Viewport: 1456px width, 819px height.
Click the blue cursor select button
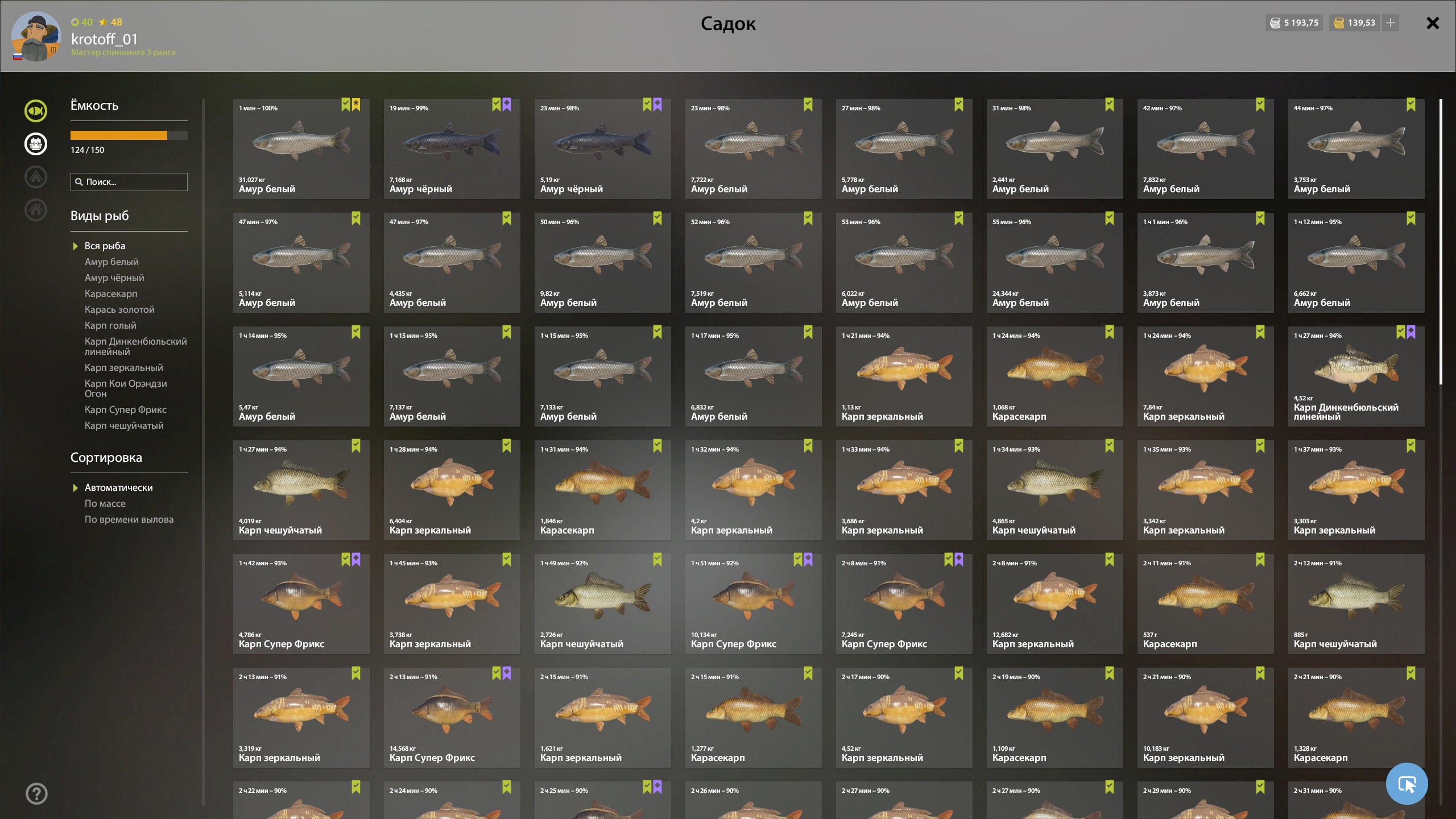1407,784
